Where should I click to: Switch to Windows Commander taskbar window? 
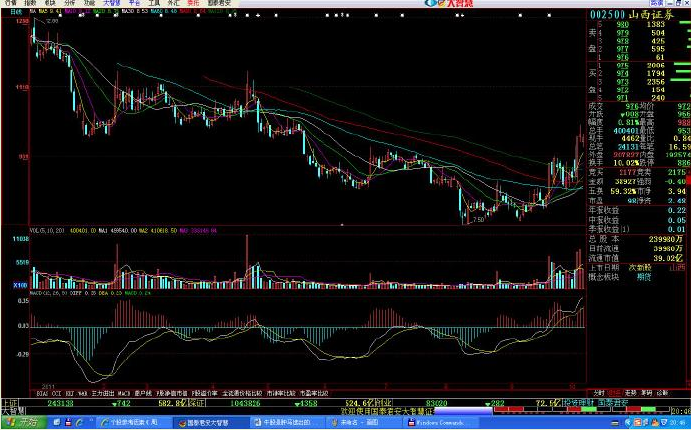coord(441,423)
